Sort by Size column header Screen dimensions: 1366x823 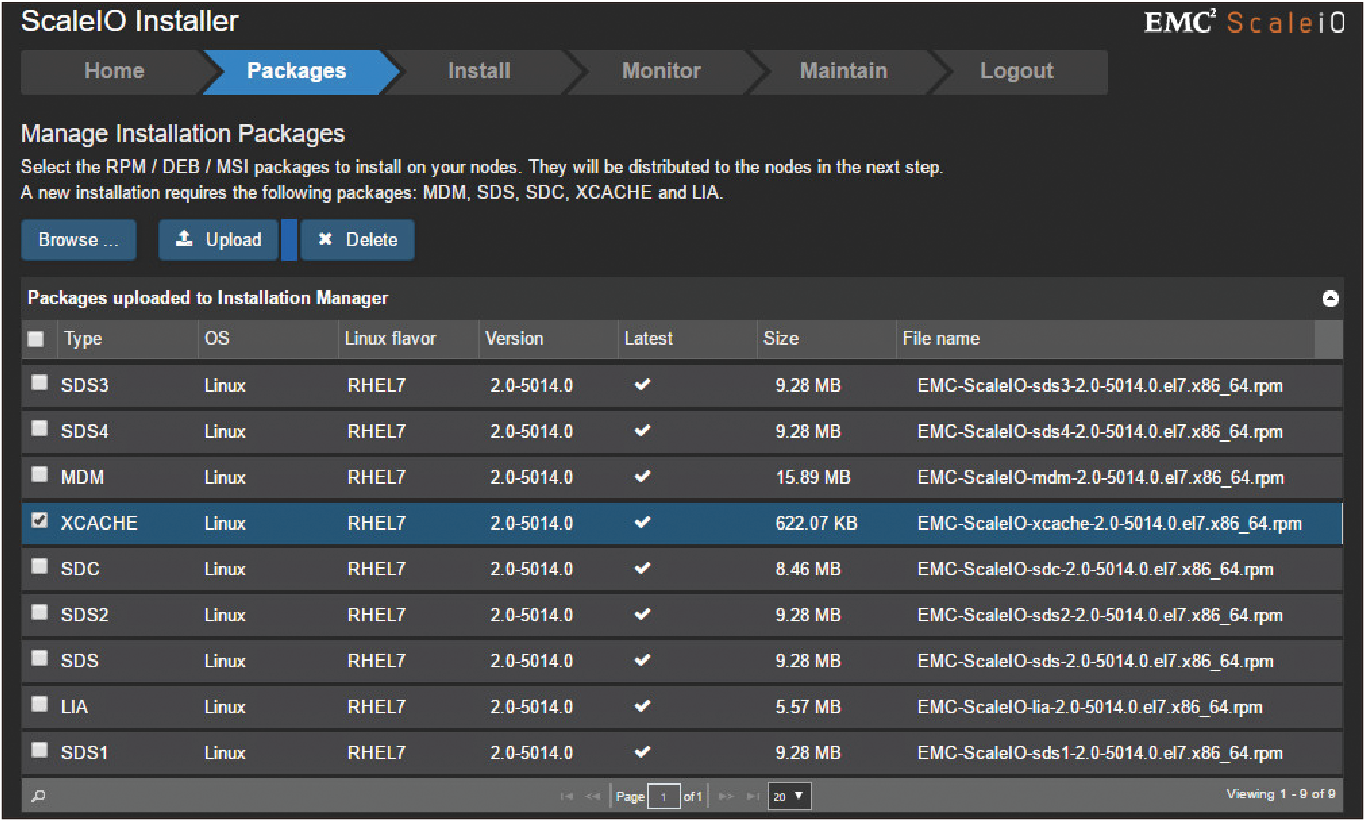pos(826,339)
